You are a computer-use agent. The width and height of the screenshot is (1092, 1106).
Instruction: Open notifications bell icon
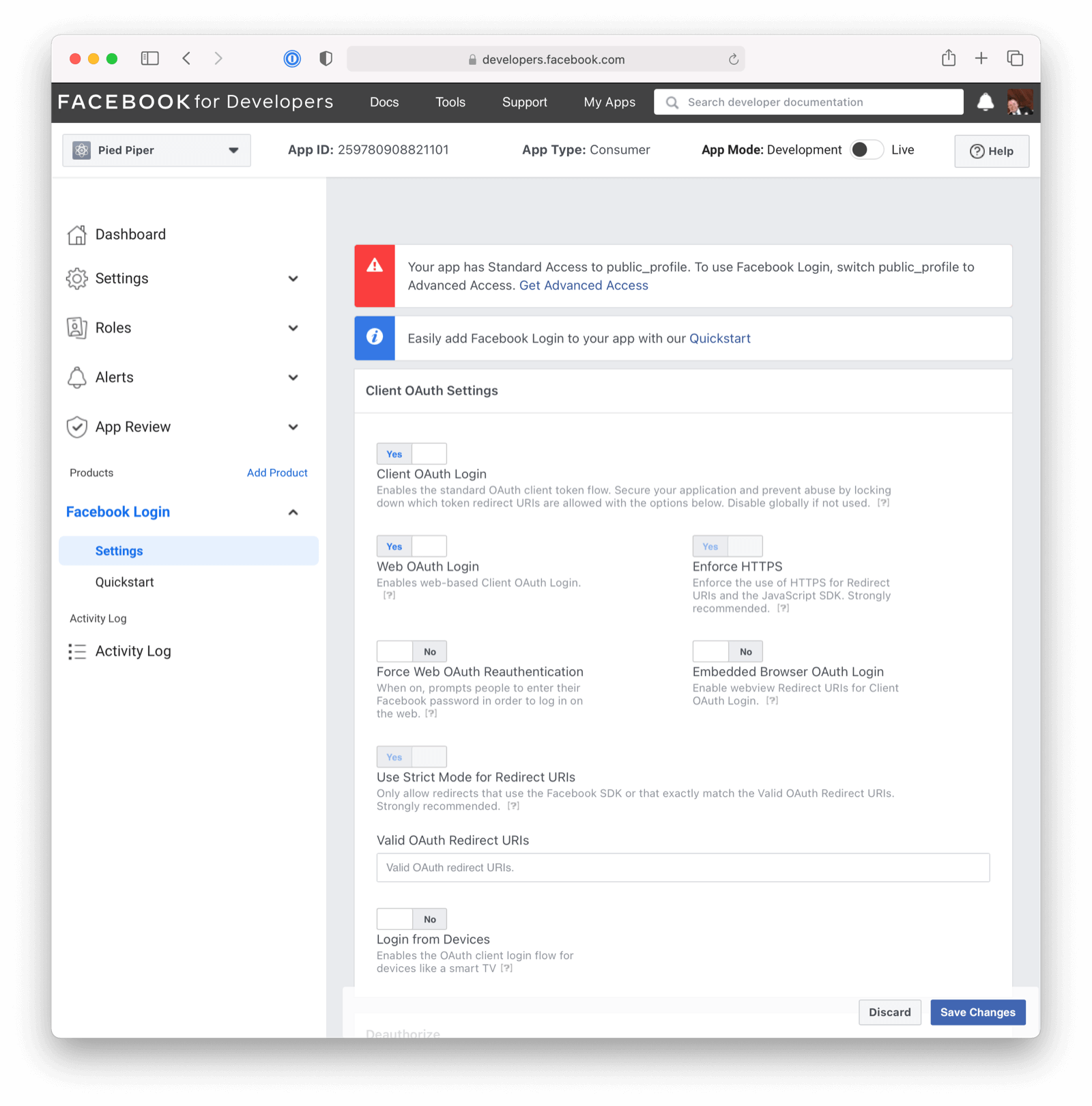[x=986, y=102]
